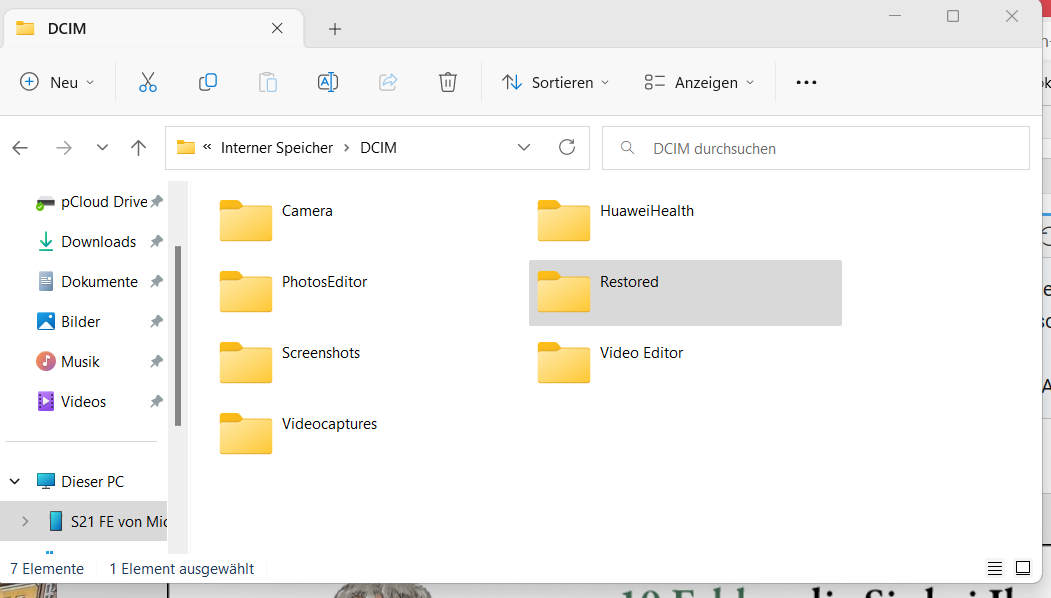
Task: Refresh the DCIM folder view
Action: tap(567, 148)
